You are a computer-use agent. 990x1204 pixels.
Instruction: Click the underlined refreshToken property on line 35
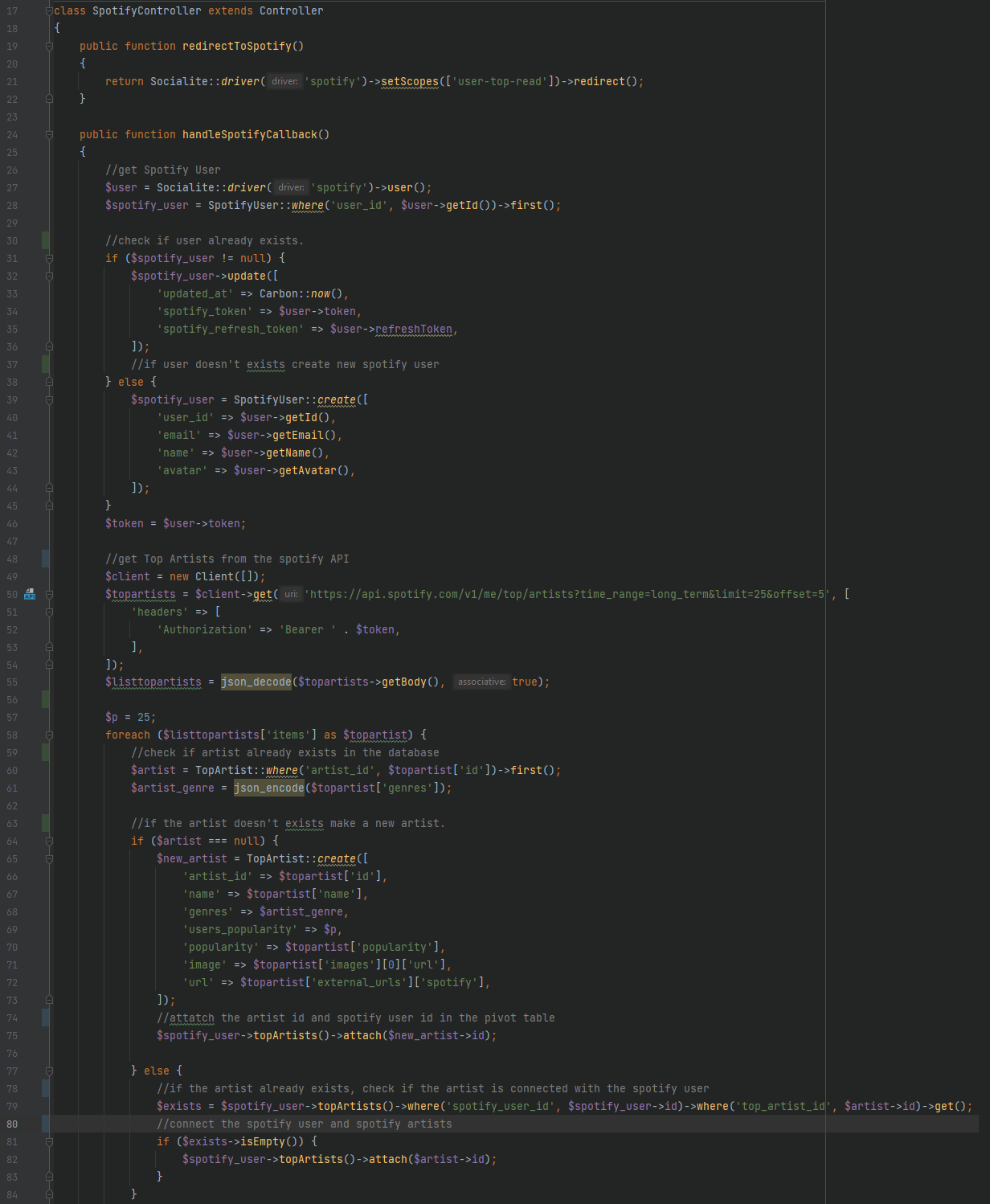coord(414,330)
